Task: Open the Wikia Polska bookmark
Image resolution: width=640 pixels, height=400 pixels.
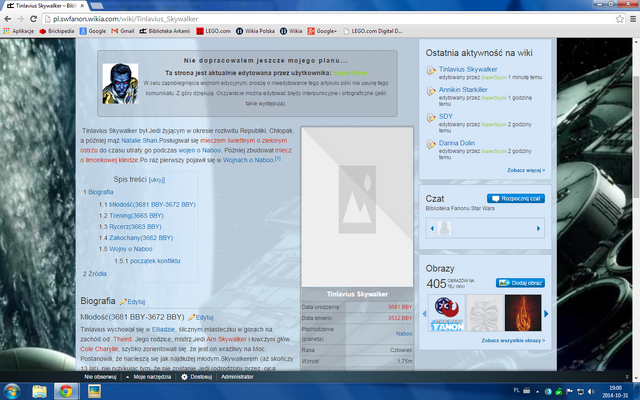Action: pos(256,31)
